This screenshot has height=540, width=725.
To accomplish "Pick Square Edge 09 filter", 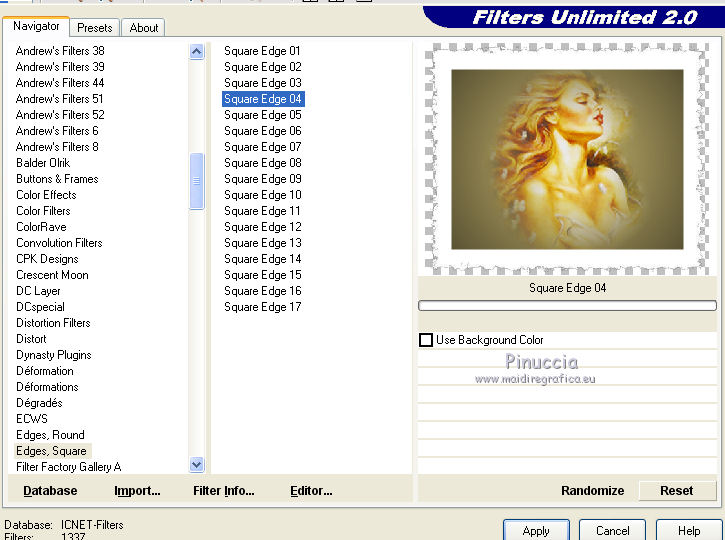I will [263, 179].
